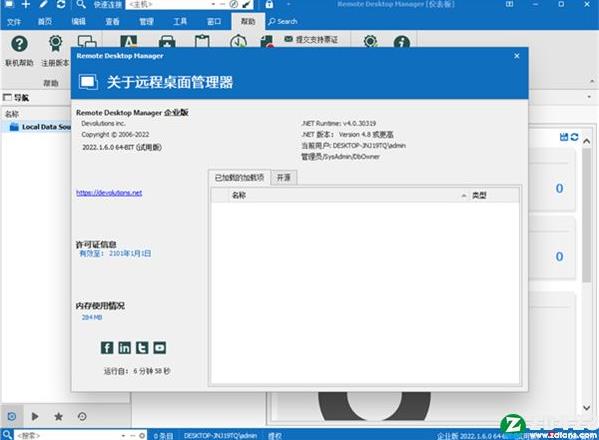This screenshot has width=599, height=440.
Task: Click the new entry plus icon in title bar
Action: point(26,4)
